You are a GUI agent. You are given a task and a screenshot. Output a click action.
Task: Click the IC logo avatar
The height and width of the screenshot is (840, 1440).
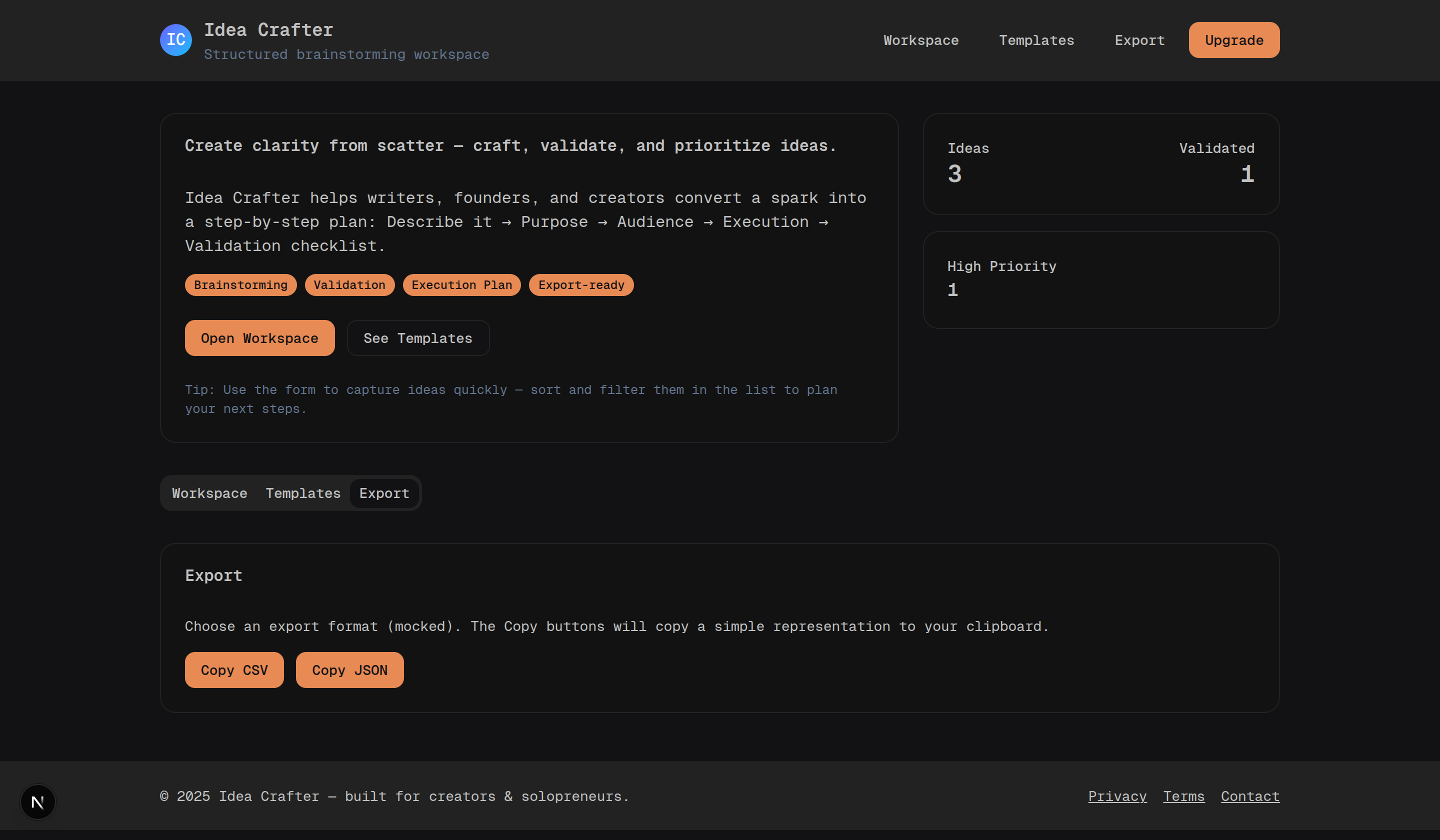click(175, 40)
